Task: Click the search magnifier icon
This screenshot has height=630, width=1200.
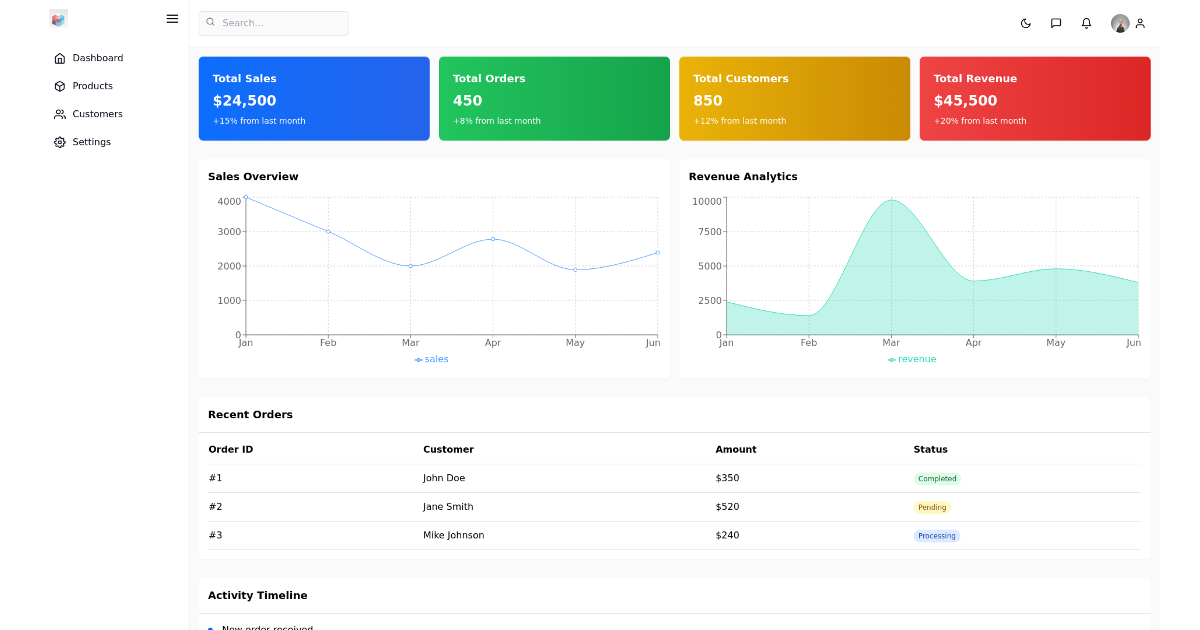Action: coord(210,22)
